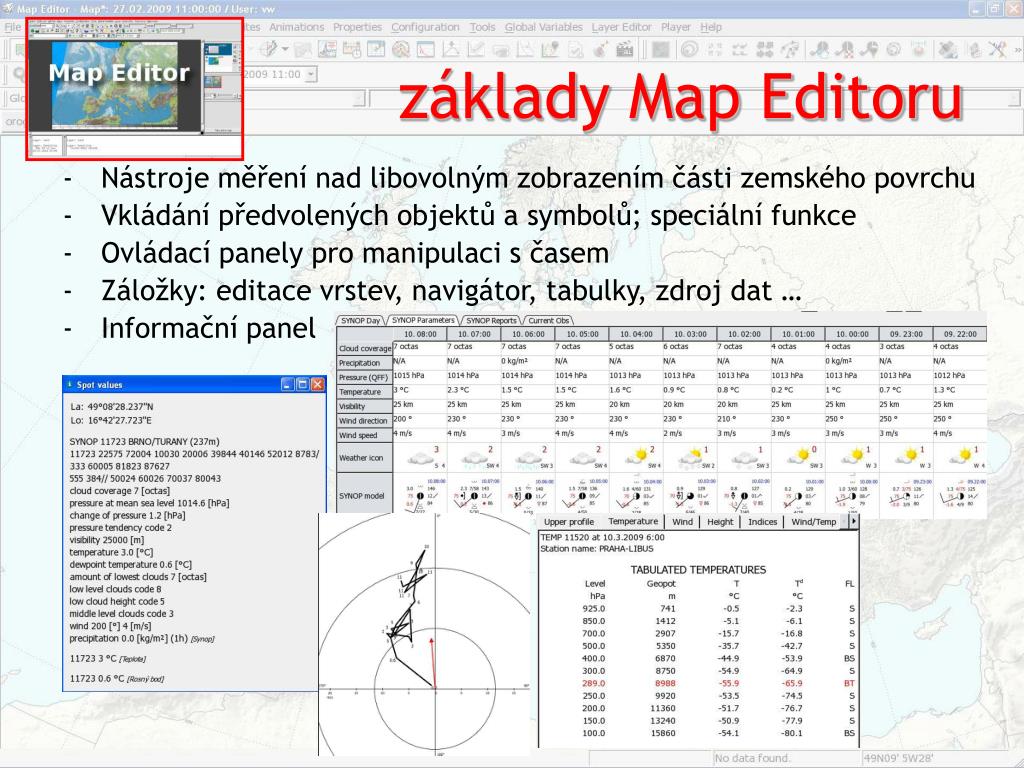Minimize the Spot values window

pos(288,385)
